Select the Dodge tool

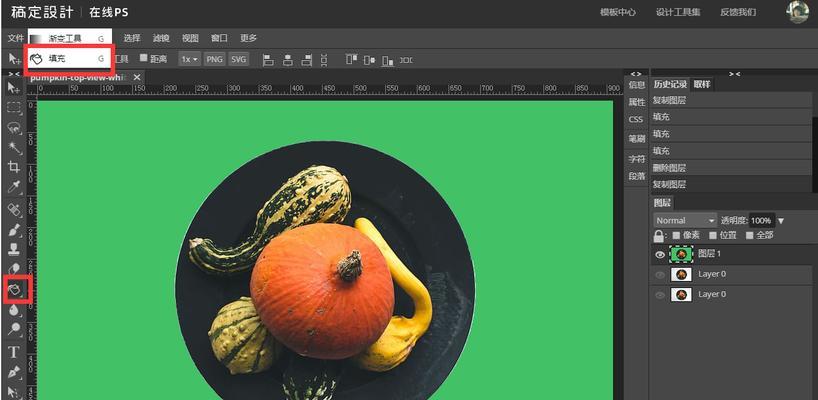(14, 329)
